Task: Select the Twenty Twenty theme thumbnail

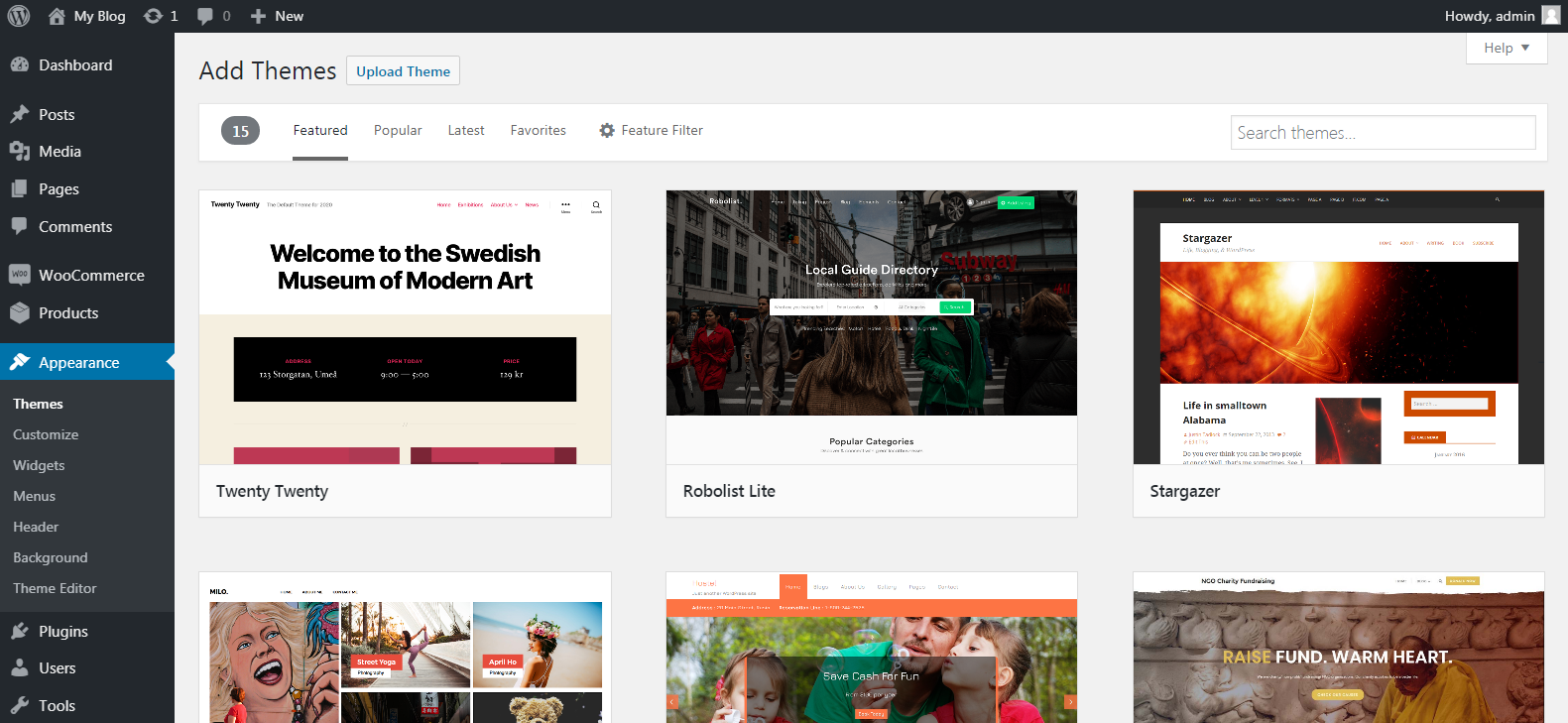Action: tap(405, 327)
